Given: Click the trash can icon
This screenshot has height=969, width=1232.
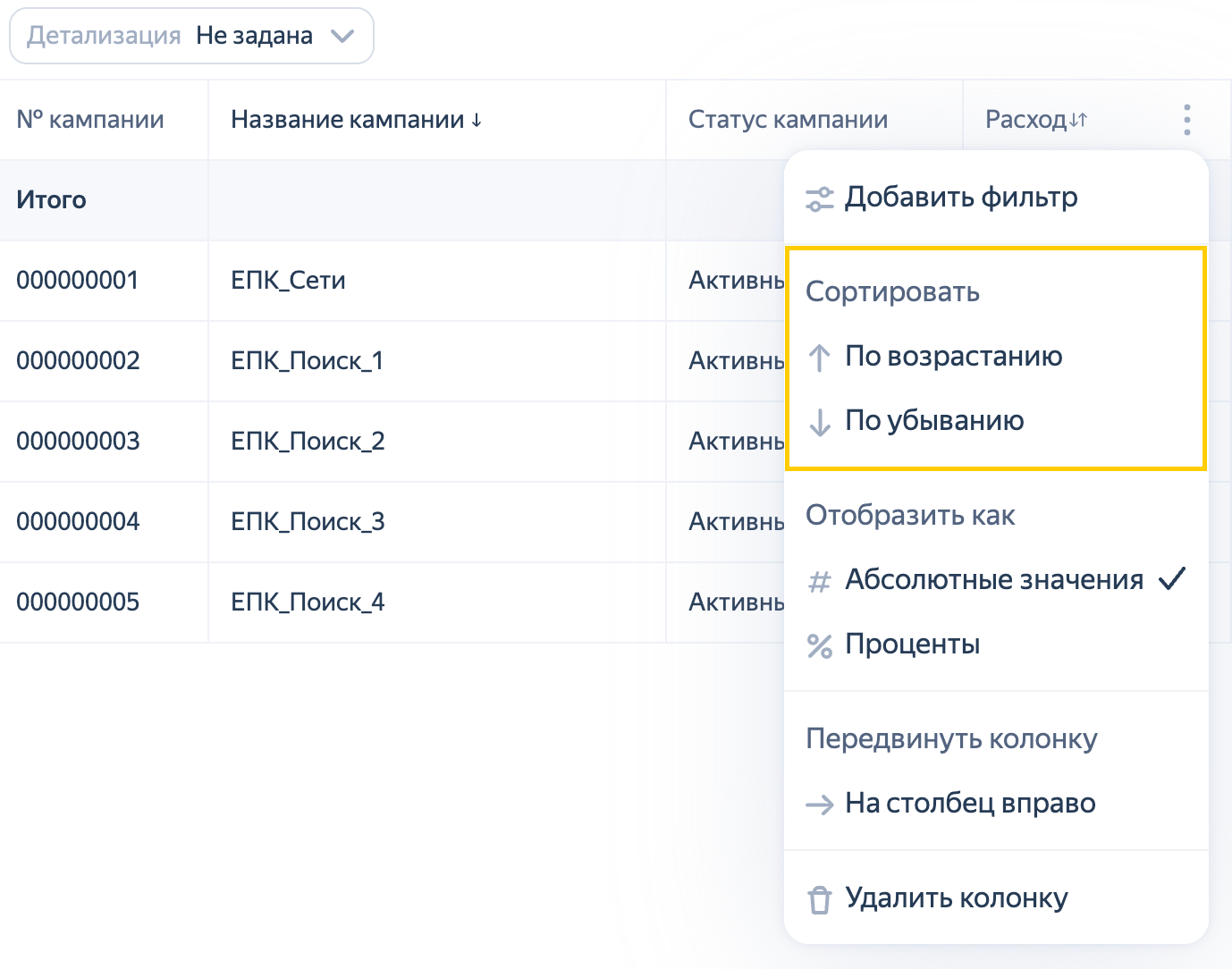Looking at the screenshot, I should coord(819,899).
